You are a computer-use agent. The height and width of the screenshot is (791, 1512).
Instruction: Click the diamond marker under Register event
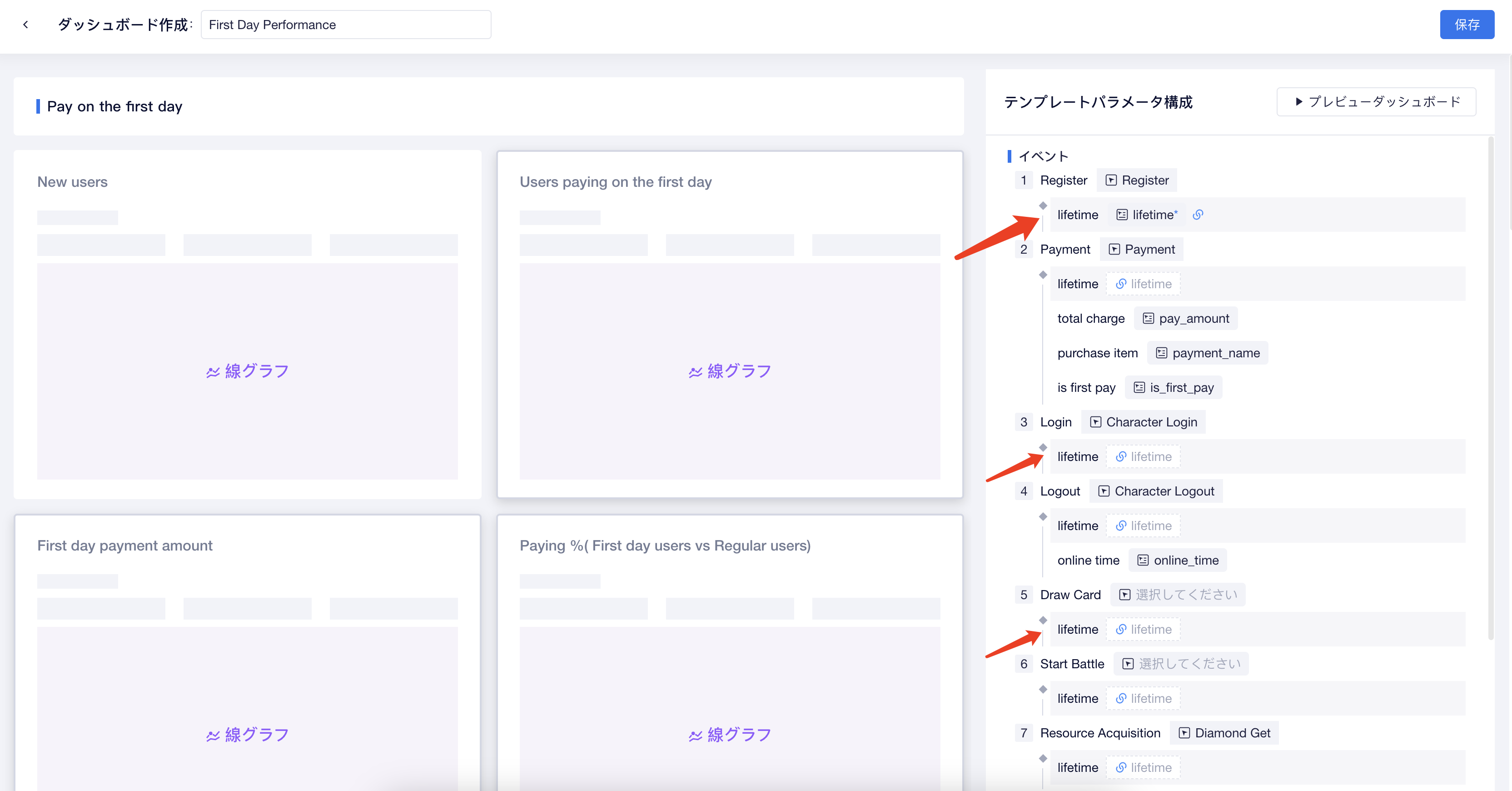pos(1043,205)
